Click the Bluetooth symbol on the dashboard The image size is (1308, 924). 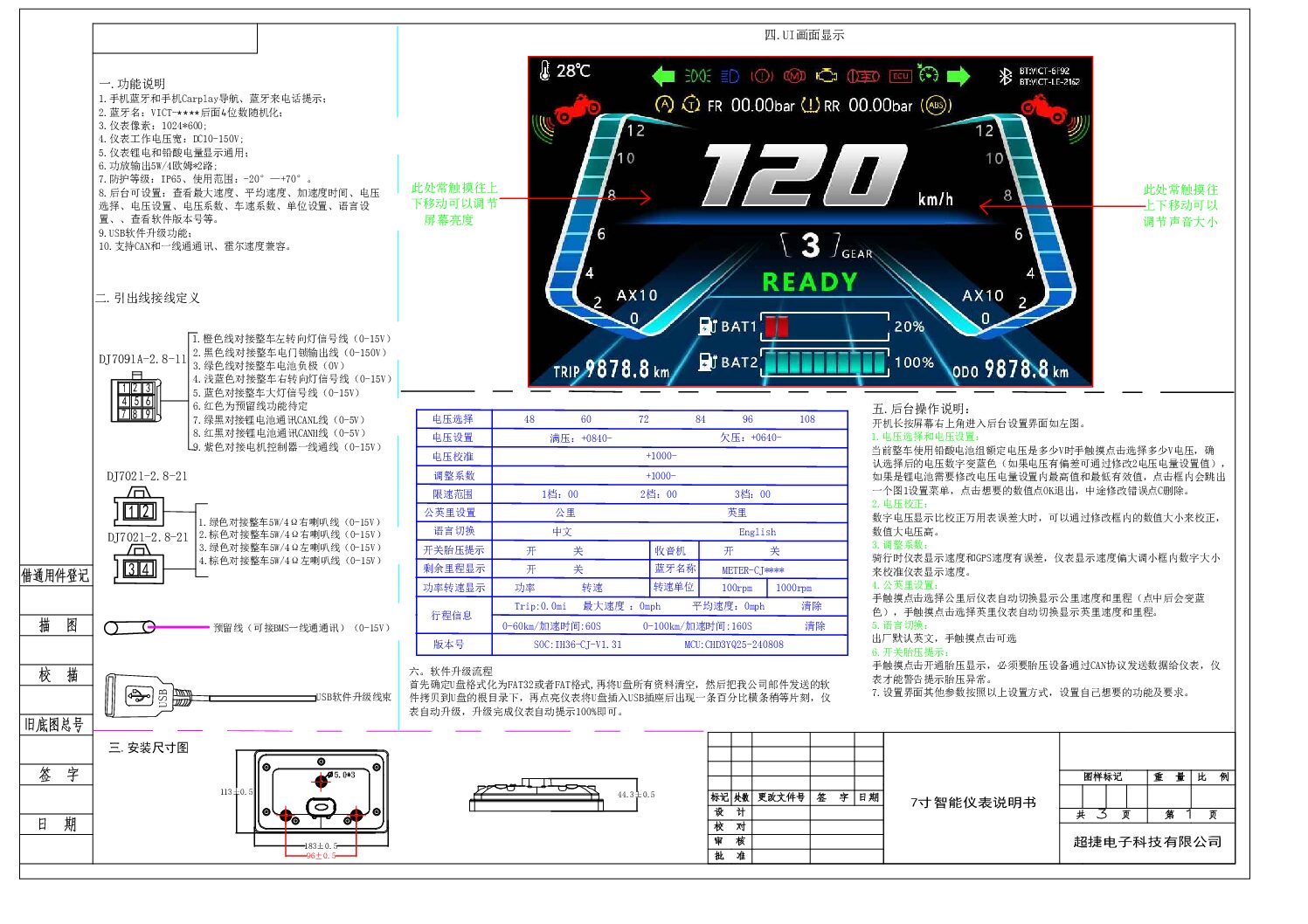tap(1005, 77)
